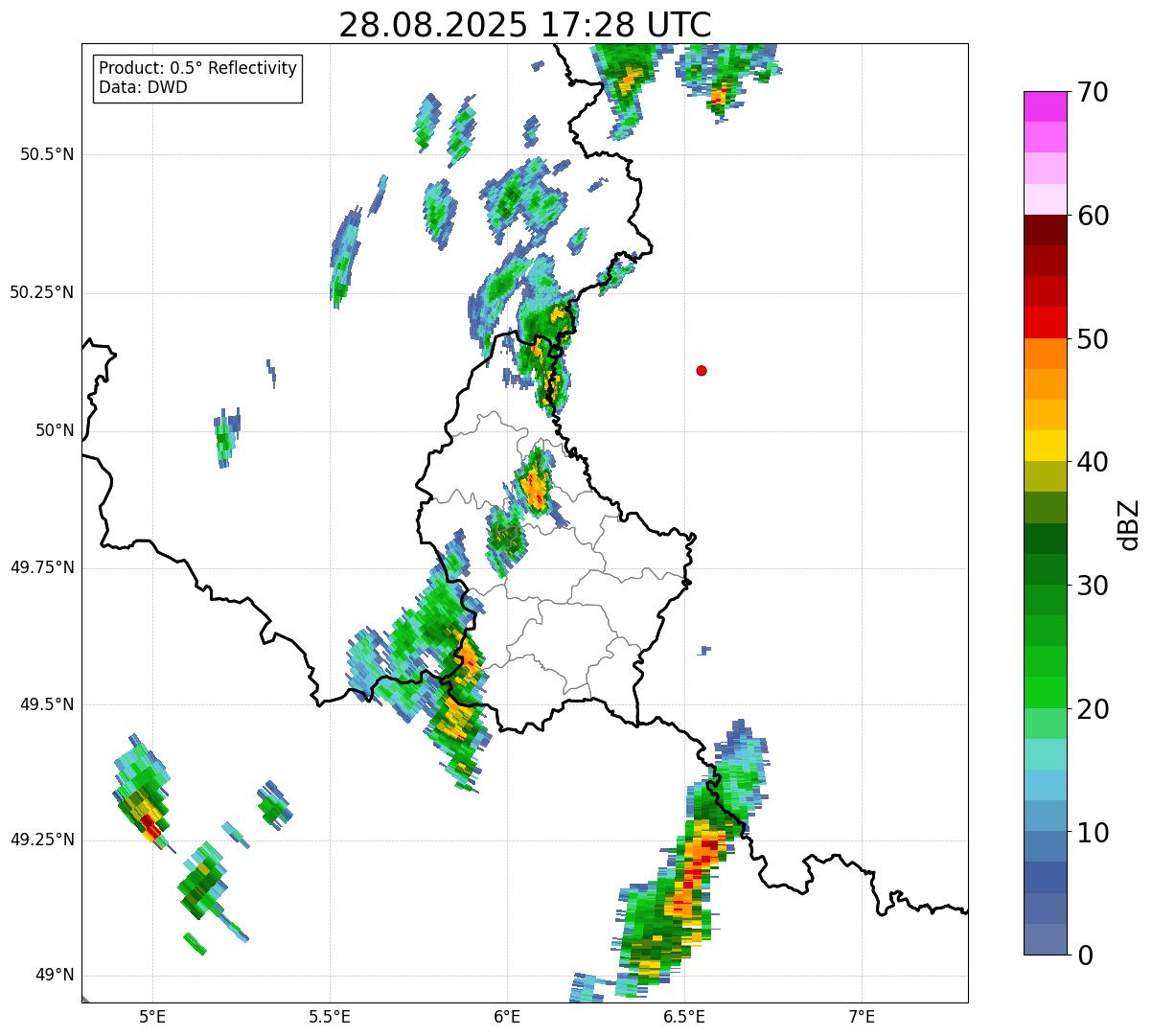Image resolution: width=1152 pixels, height=1036 pixels.
Task: Click the 50.25°N latitude label
Action: (42, 292)
